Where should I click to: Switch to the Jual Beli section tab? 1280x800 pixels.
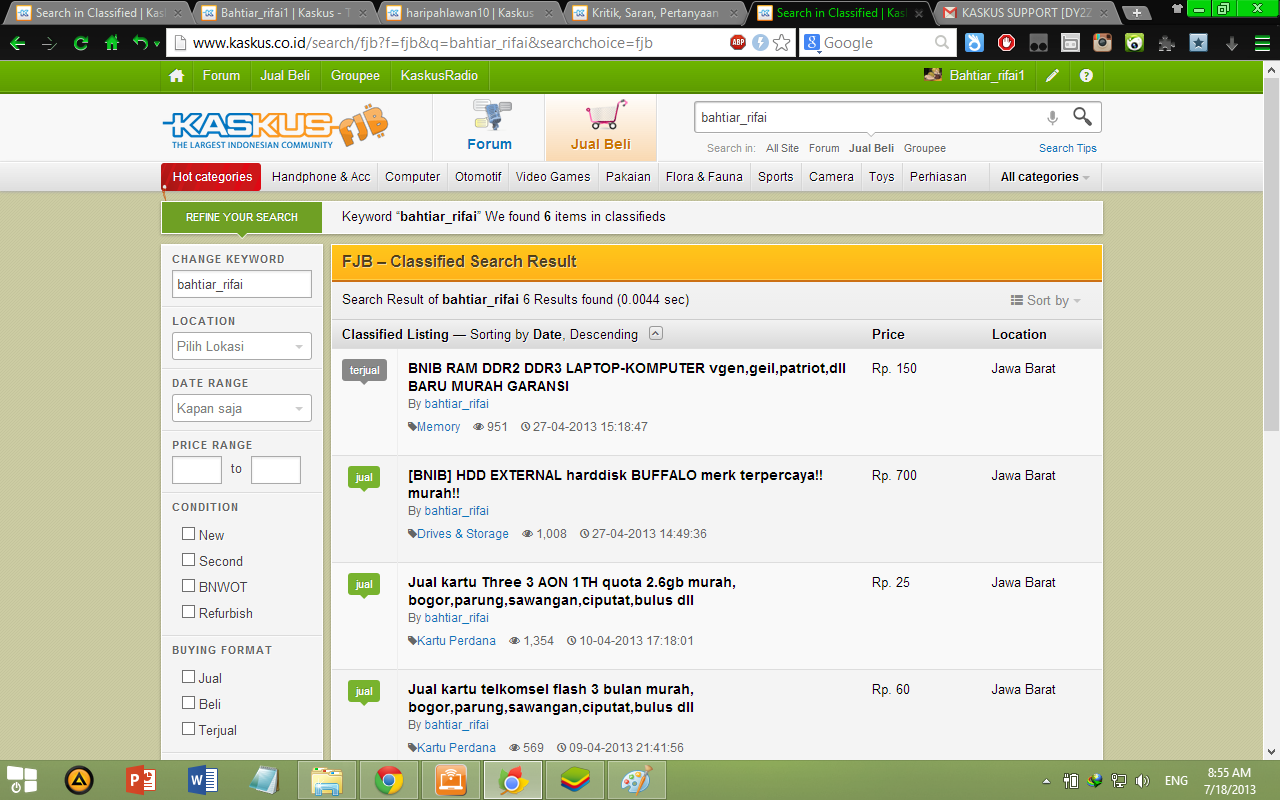pyautogui.click(x=600, y=128)
